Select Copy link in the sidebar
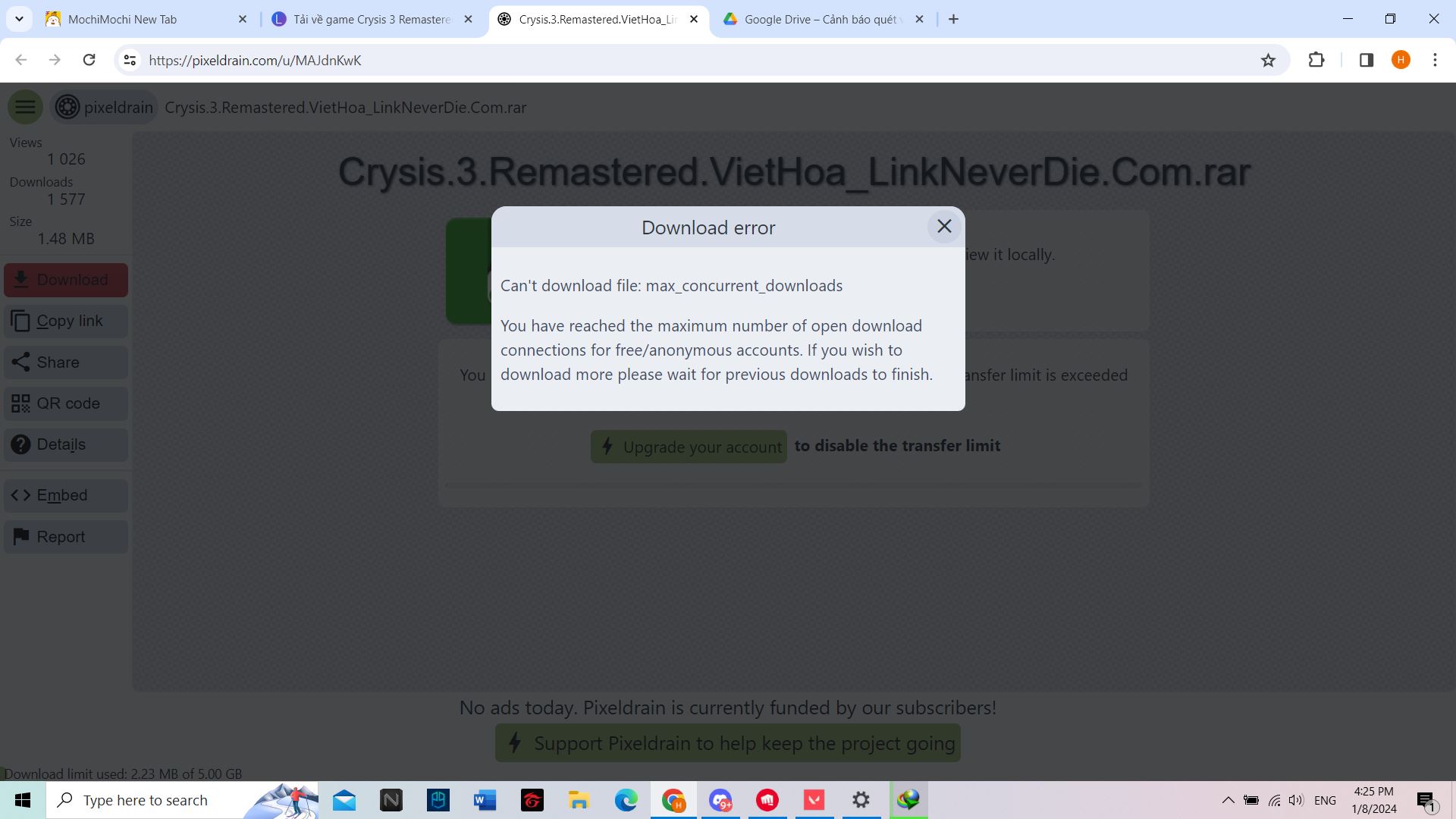1456x819 pixels. tap(65, 321)
